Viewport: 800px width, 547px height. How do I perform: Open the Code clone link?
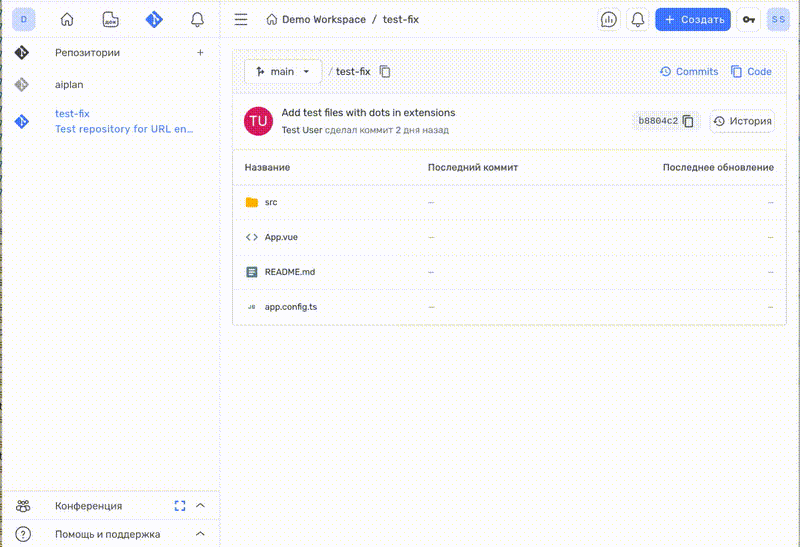(751, 71)
